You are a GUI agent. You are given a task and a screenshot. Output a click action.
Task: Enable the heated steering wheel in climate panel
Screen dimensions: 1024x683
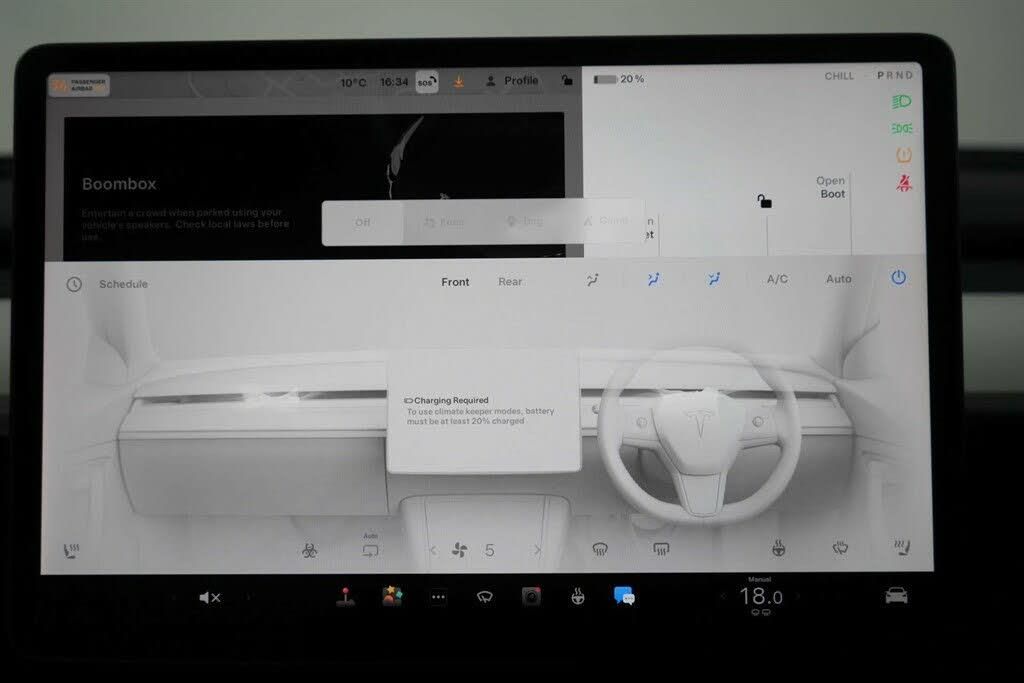[x=778, y=548]
